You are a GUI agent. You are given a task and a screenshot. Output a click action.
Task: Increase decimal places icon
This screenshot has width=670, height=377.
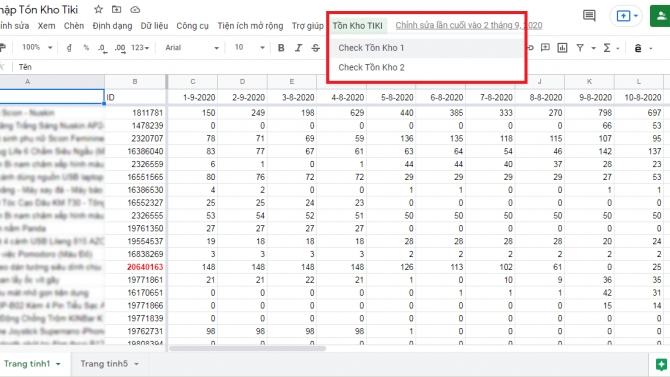tap(120, 48)
